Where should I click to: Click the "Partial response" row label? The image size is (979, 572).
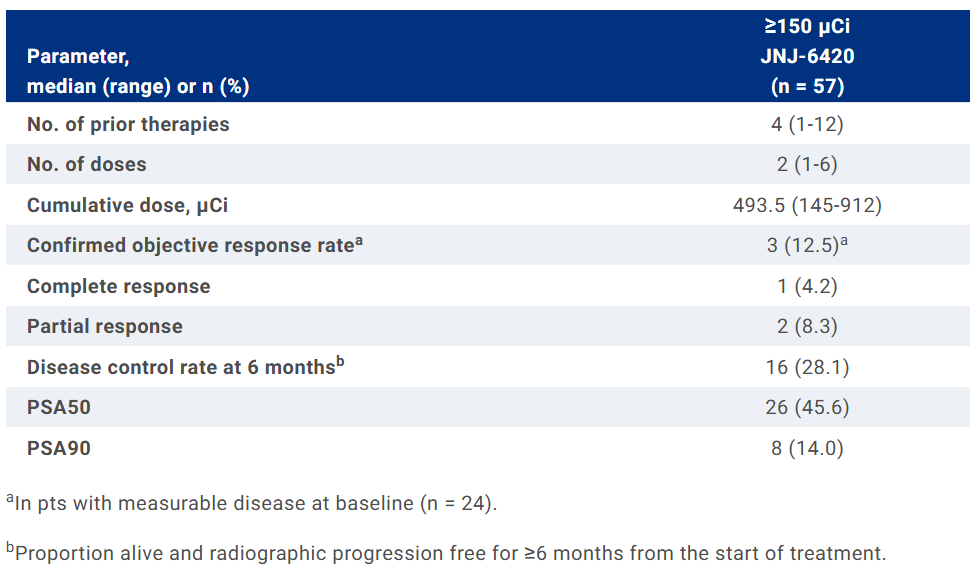(x=105, y=327)
